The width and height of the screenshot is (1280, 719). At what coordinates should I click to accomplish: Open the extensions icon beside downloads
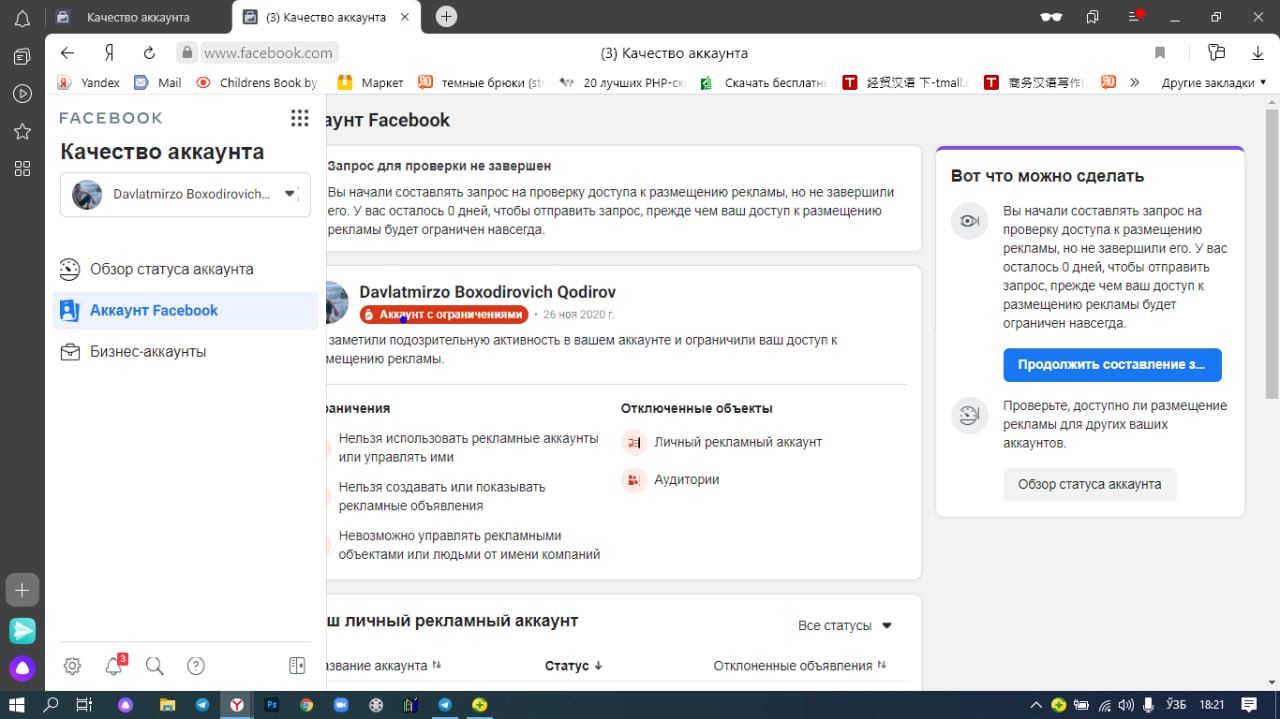pyautogui.click(x=1216, y=53)
